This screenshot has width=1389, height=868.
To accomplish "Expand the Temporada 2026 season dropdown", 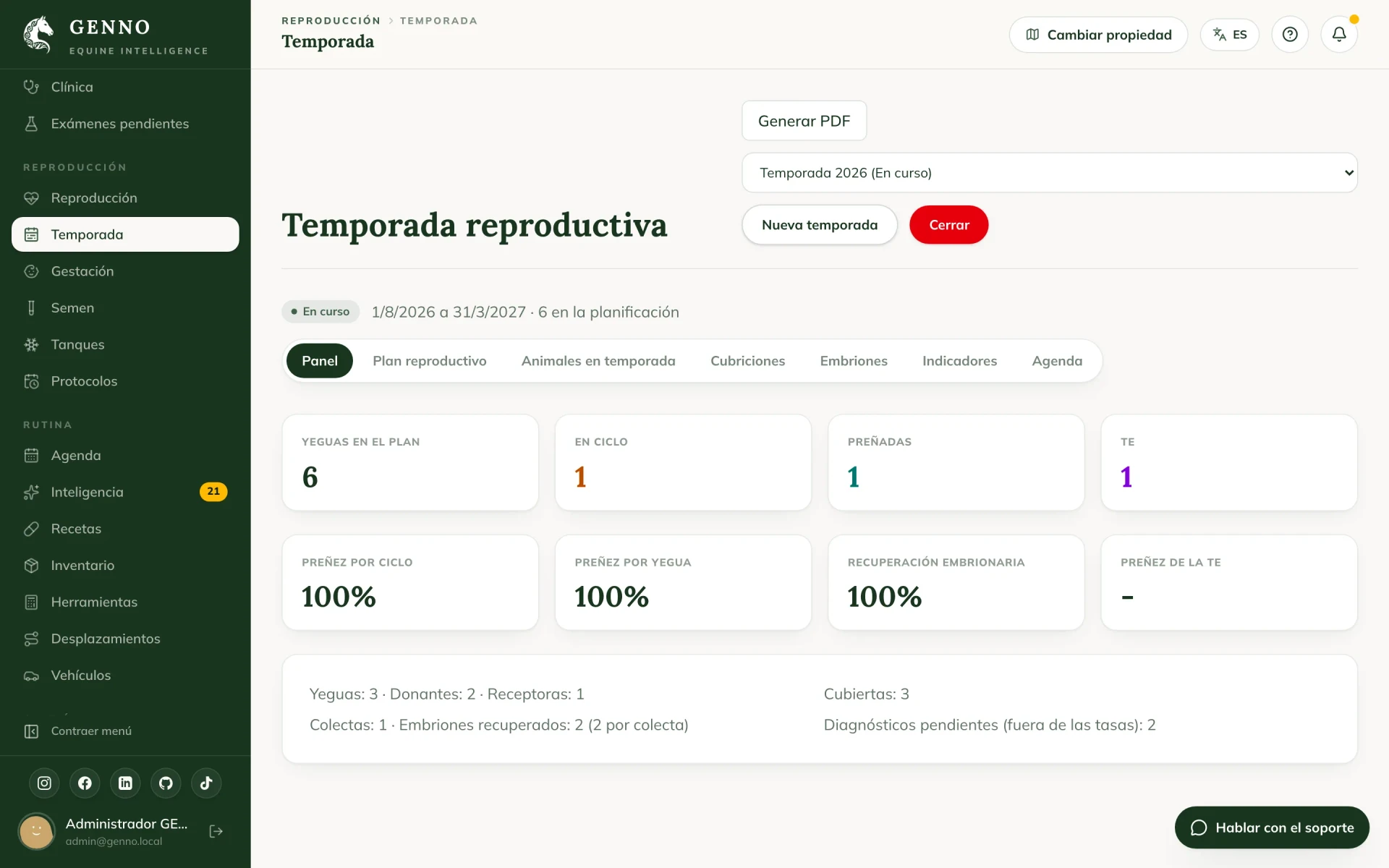I will coord(1050,173).
